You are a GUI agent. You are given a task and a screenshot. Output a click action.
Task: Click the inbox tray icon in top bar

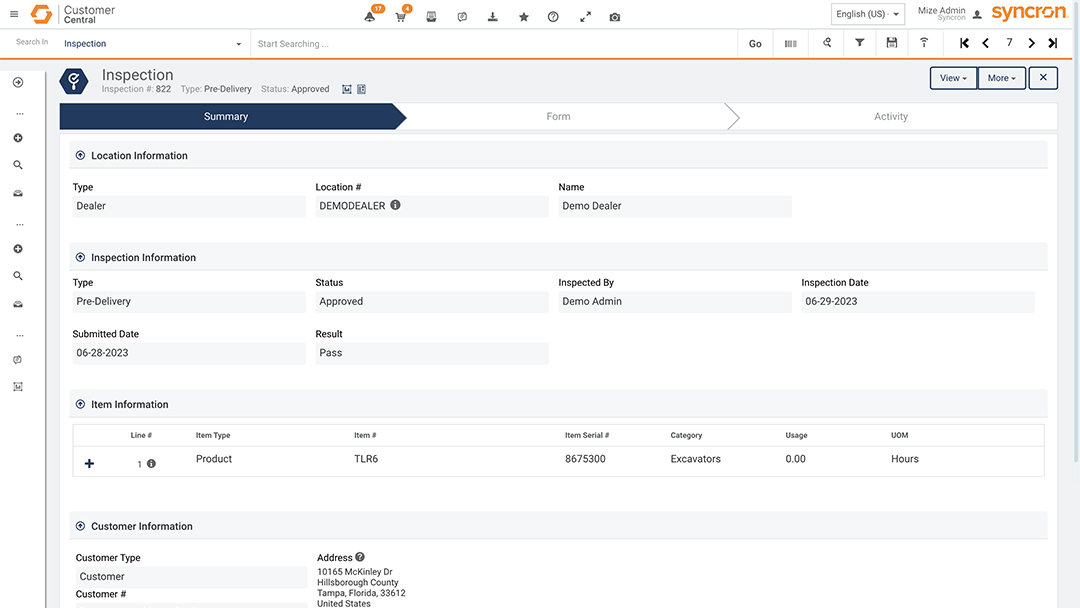(x=431, y=17)
